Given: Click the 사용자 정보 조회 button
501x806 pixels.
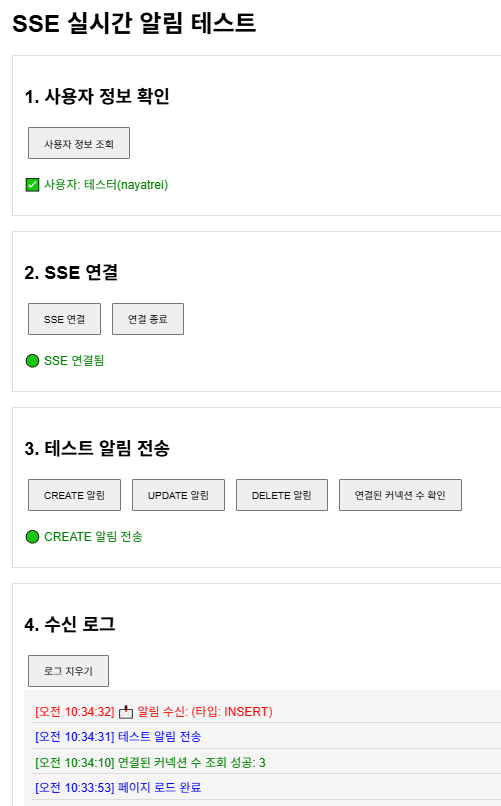Looking at the screenshot, I should pyautogui.click(x=79, y=143).
